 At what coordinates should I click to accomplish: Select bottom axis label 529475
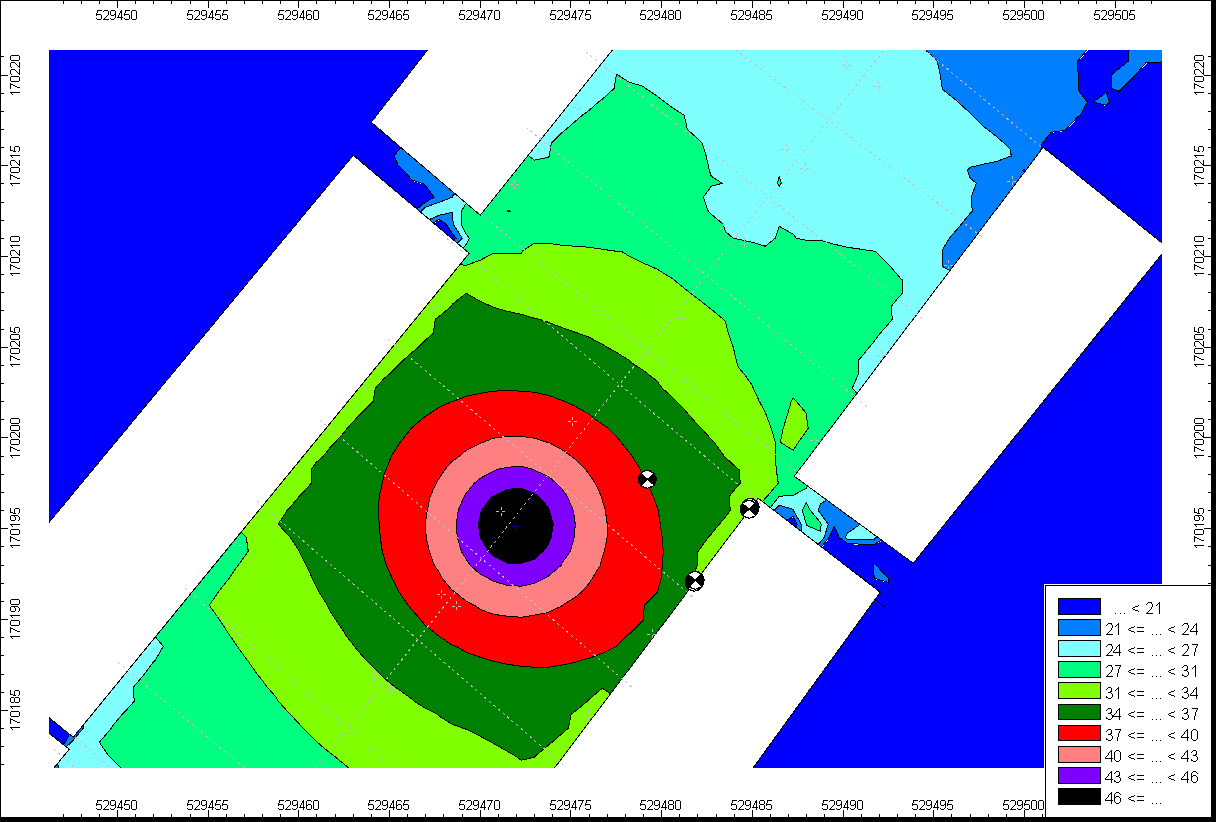(x=572, y=804)
